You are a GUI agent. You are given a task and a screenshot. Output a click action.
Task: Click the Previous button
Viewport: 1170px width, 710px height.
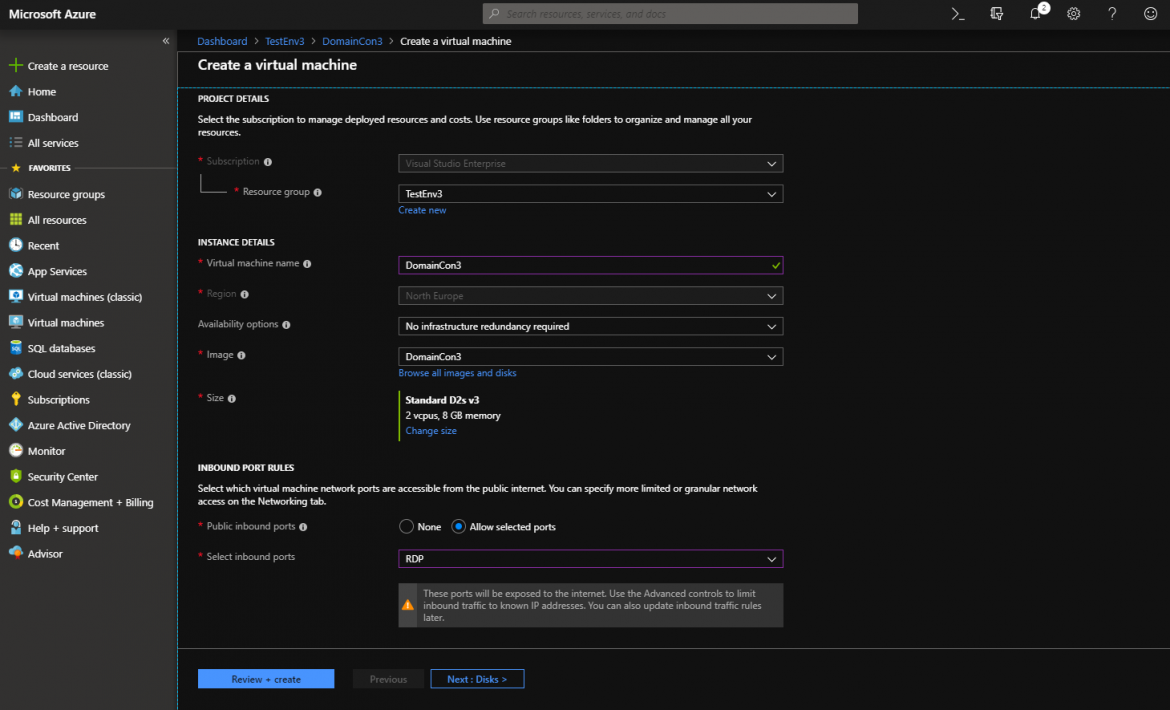[388, 679]
